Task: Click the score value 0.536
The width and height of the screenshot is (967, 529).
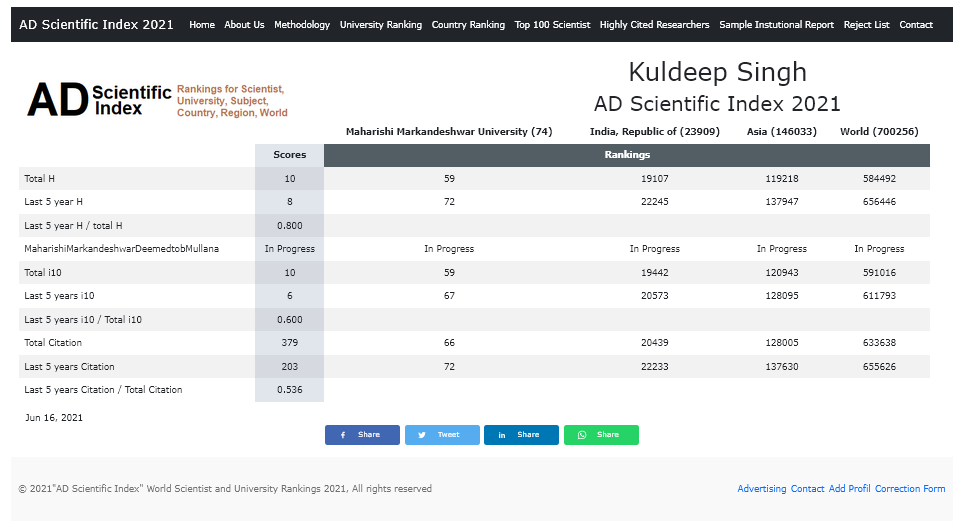Action: click(x=289, y=390)
